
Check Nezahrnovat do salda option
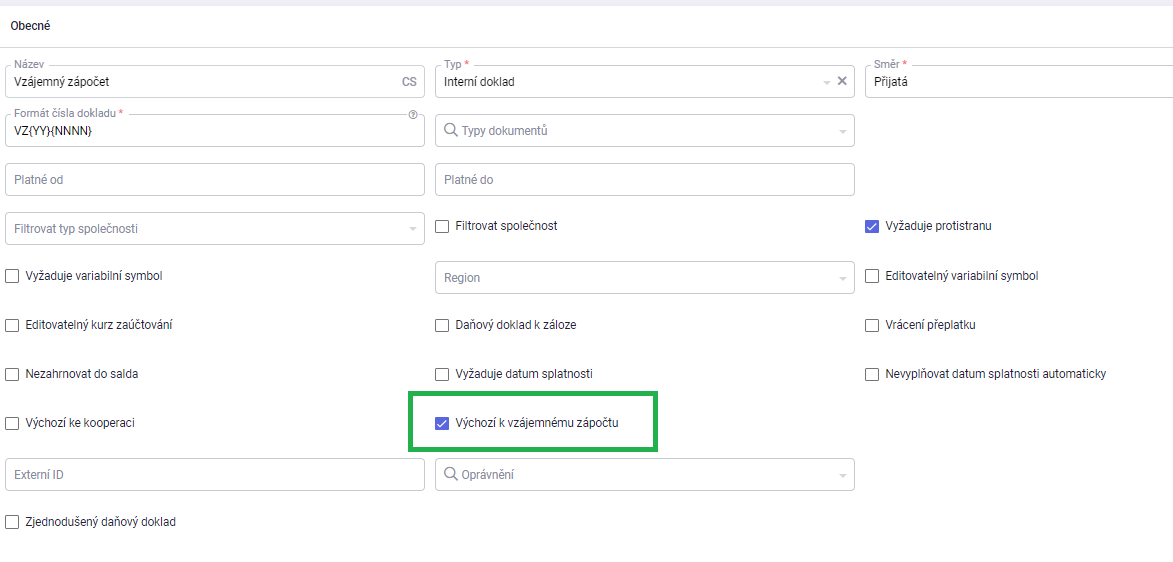pyautogui.click(x=12, y=374)
